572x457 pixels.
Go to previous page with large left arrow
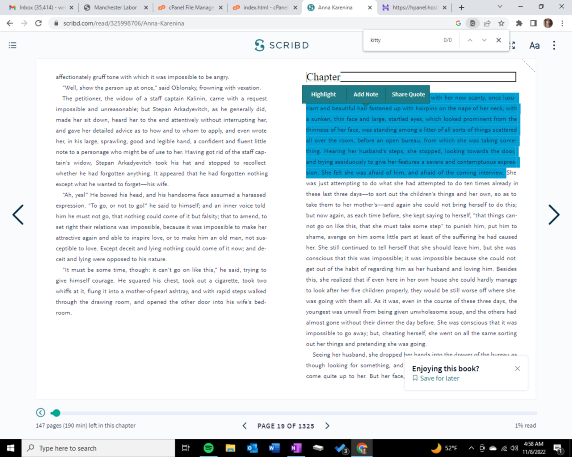tap(18, 214)
